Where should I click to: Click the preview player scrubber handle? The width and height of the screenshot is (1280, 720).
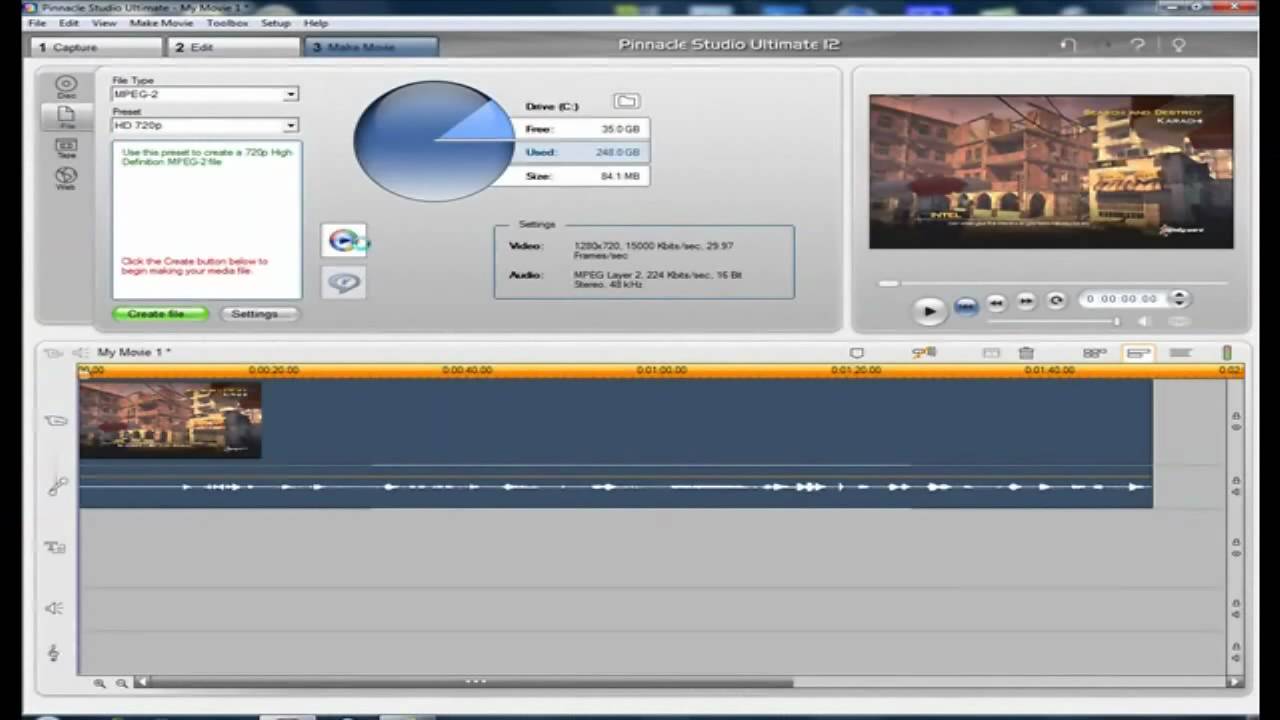[x=888, y=284]
